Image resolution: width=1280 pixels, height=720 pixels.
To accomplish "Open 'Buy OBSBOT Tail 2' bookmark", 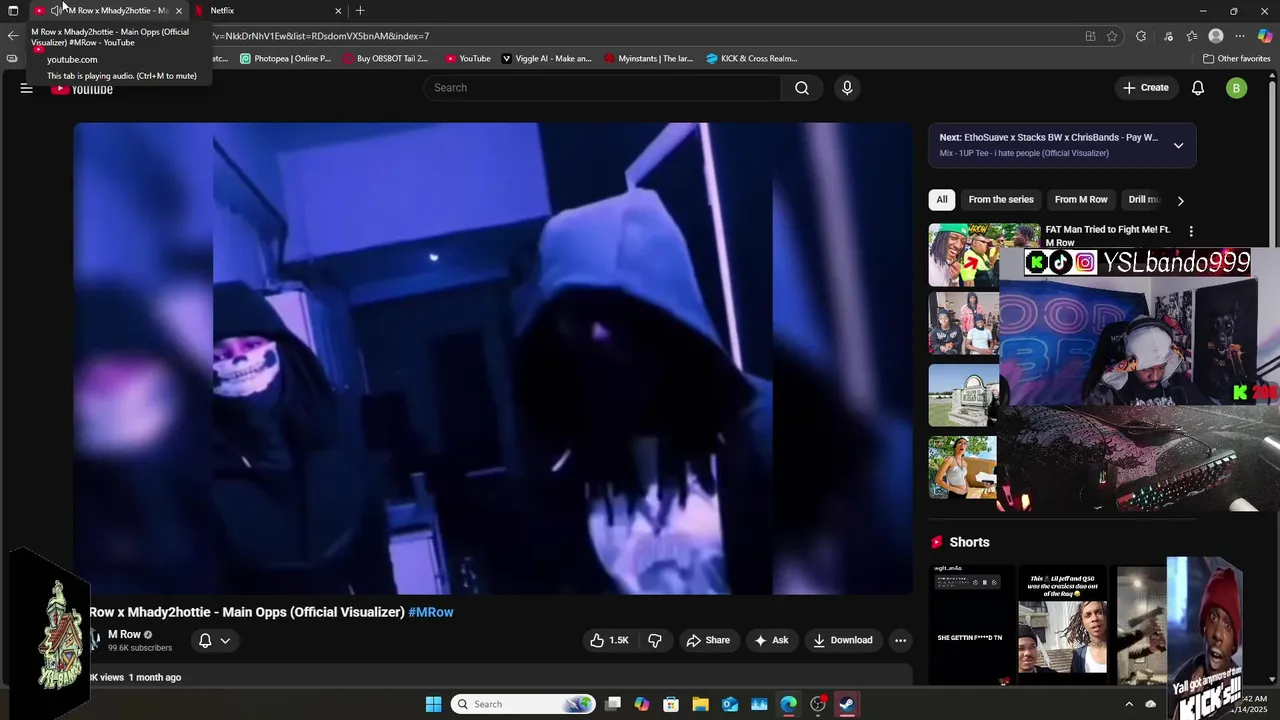I will tap(385, 59).
